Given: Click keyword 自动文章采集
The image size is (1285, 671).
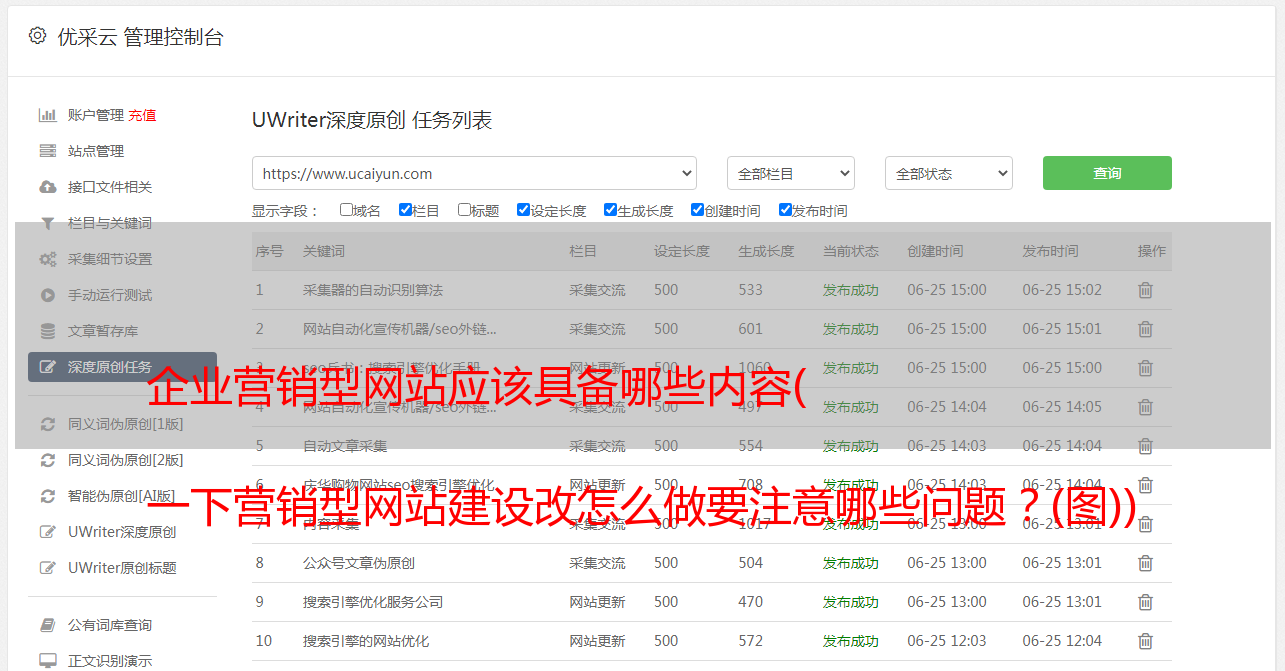Looking at the screenshot, I should (345, 446).
